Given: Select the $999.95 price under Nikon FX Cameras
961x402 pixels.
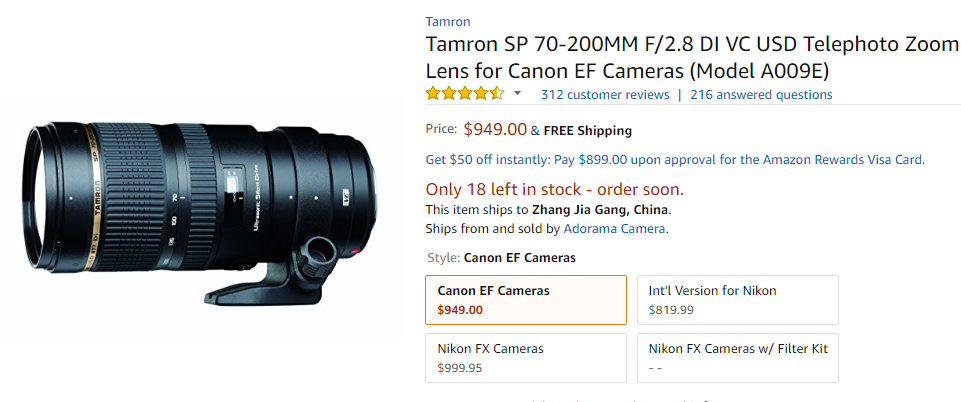Looking at the screenshot, I should coord(460,368).
